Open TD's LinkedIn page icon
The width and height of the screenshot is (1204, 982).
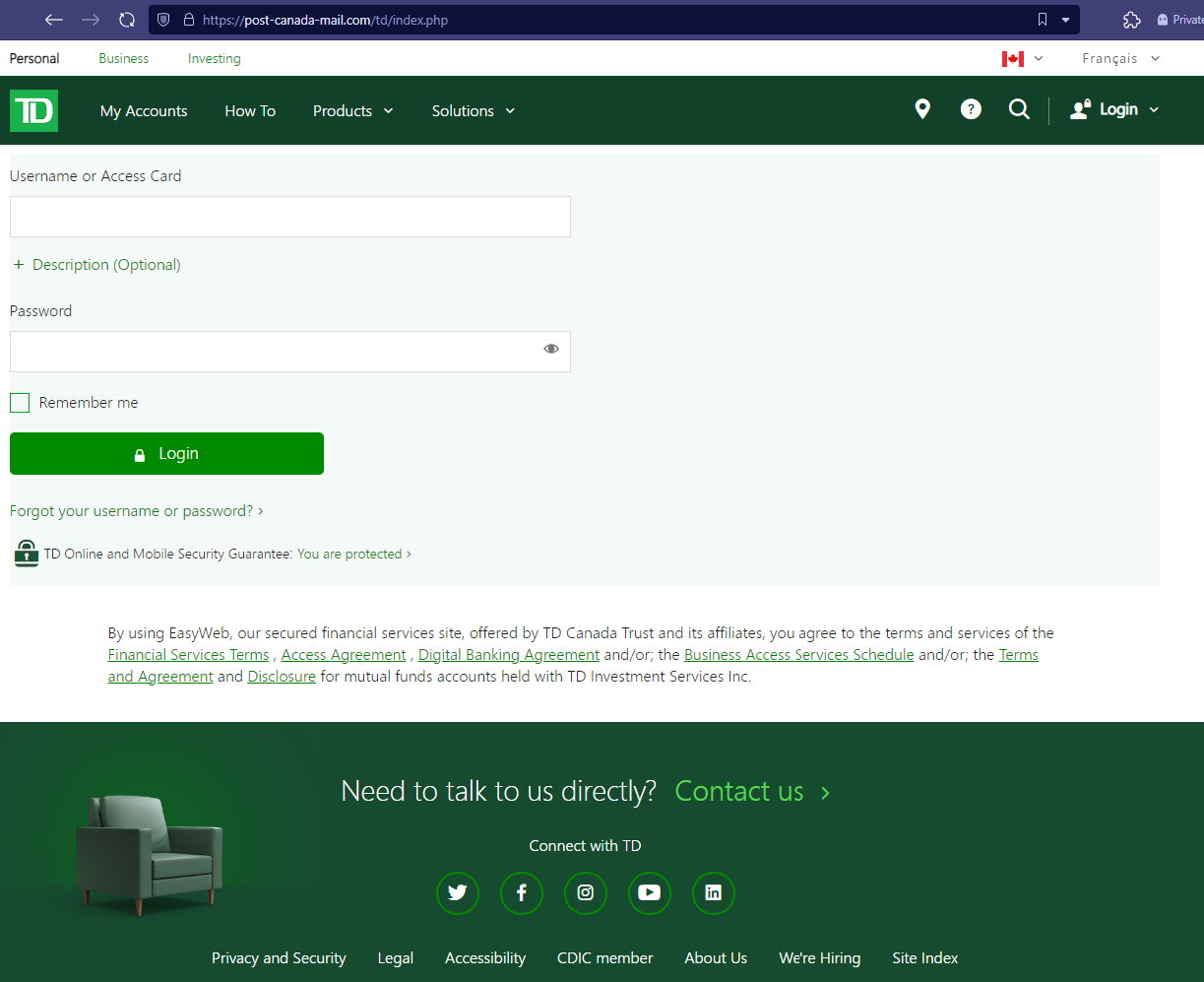point(714,893)
